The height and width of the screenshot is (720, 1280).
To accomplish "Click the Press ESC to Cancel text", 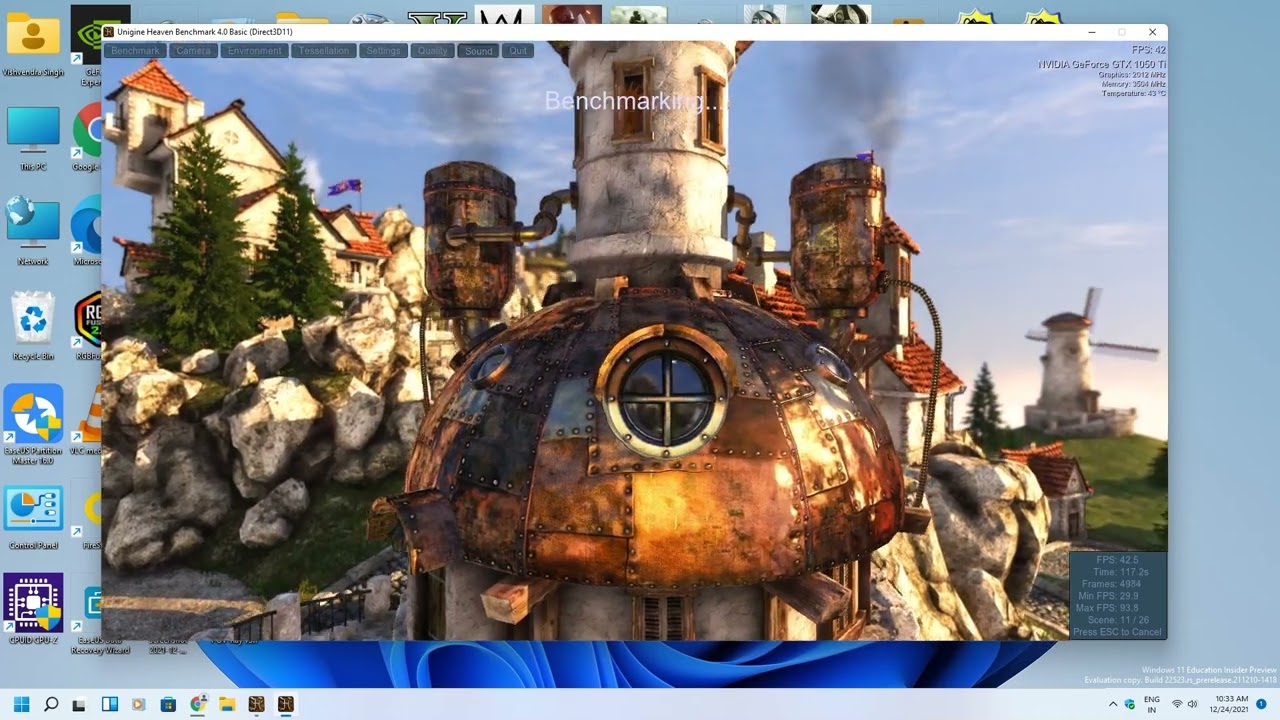I will point(1117,632).
